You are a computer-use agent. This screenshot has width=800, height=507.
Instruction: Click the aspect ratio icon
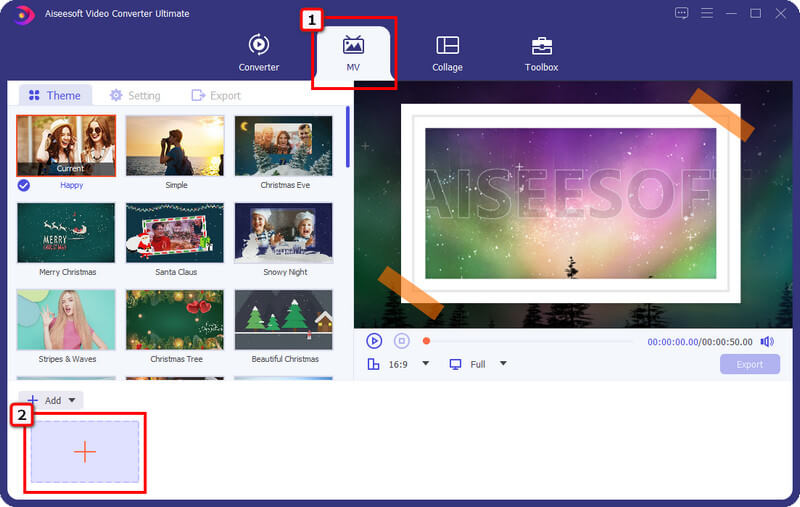coord(373,364)
